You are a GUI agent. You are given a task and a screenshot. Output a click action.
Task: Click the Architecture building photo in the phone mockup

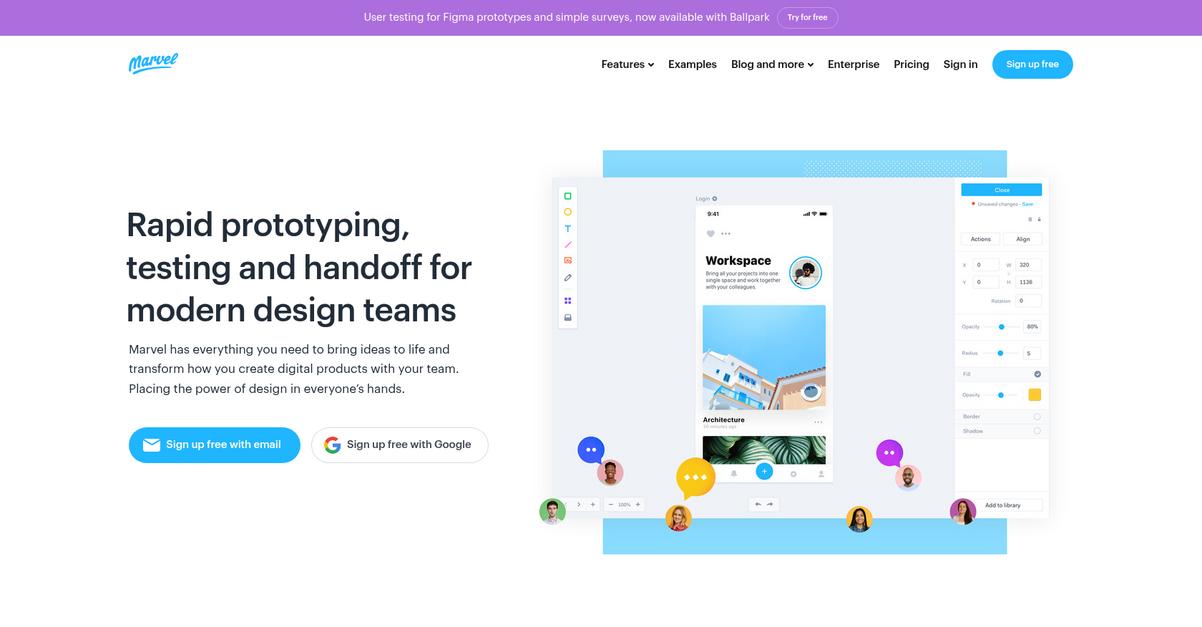pyautogui.click(x=764, y=358)
